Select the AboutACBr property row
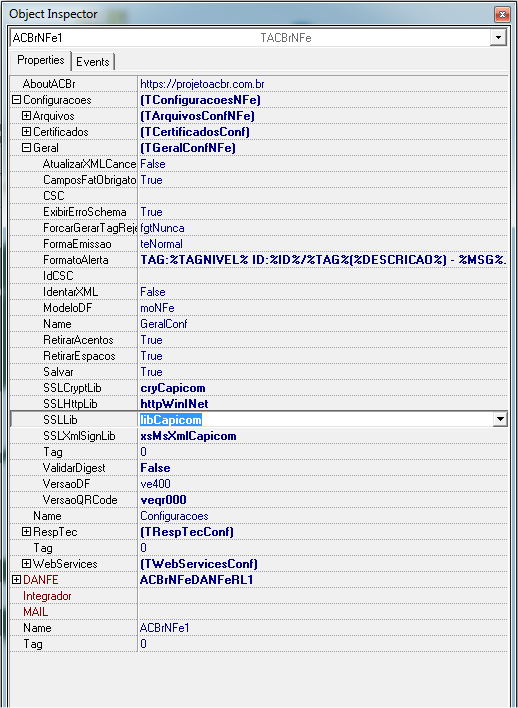The width and height of the screenshot is (518, 708). [49, 84]
